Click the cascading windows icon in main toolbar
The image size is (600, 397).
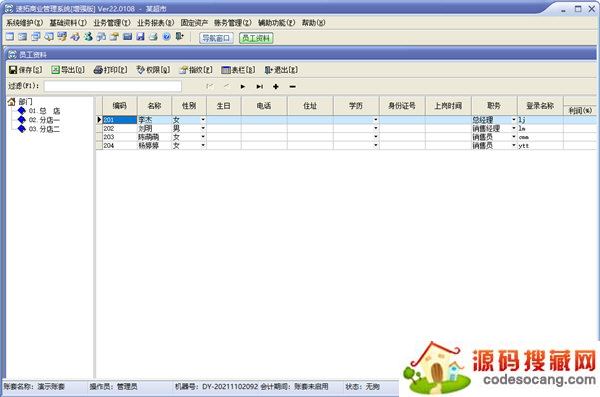(36, 37)
